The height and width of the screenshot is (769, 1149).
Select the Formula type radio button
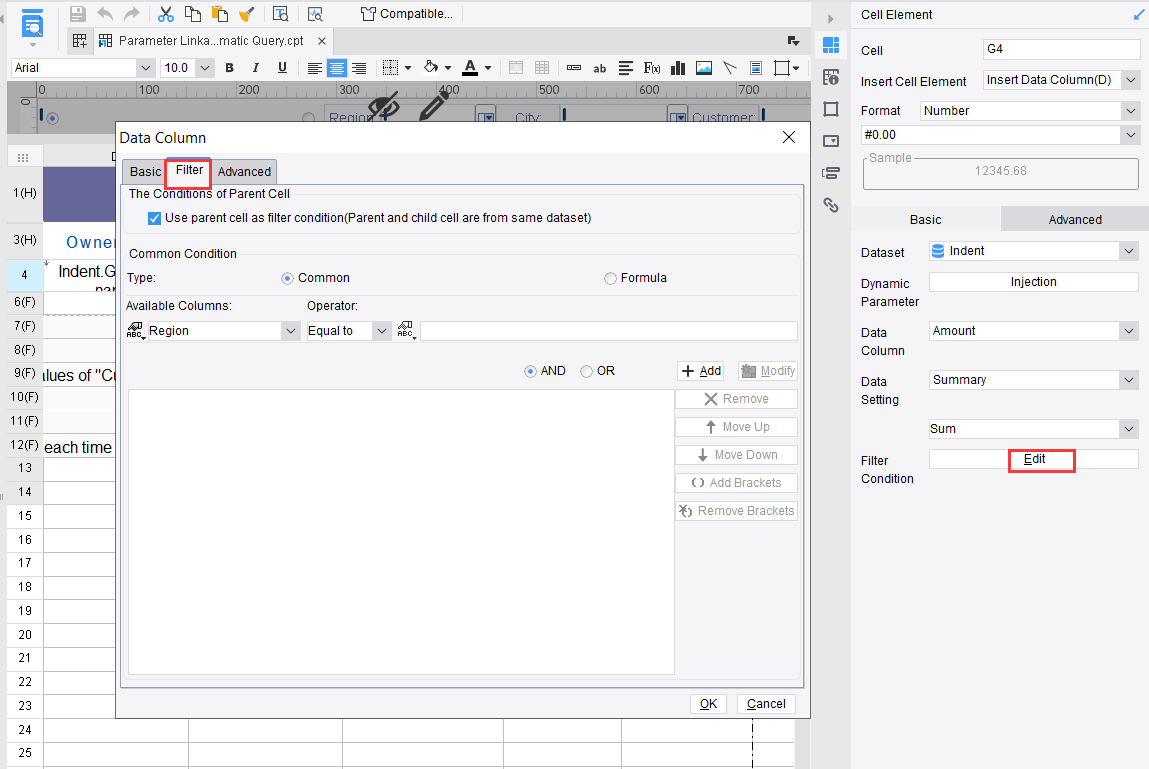coord(610,279)
